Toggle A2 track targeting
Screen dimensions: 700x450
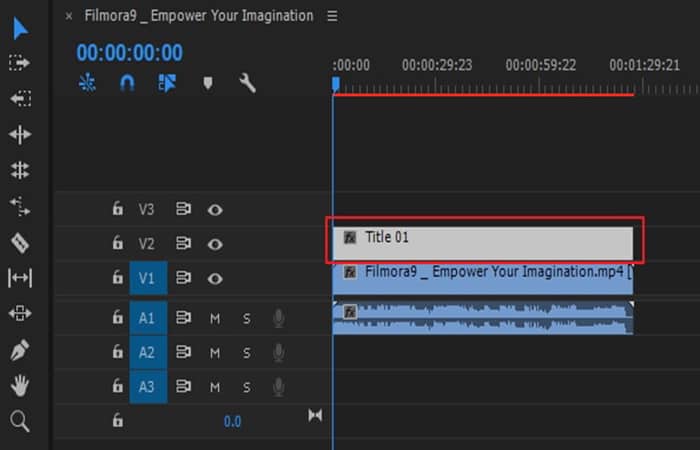click(148, 352)
